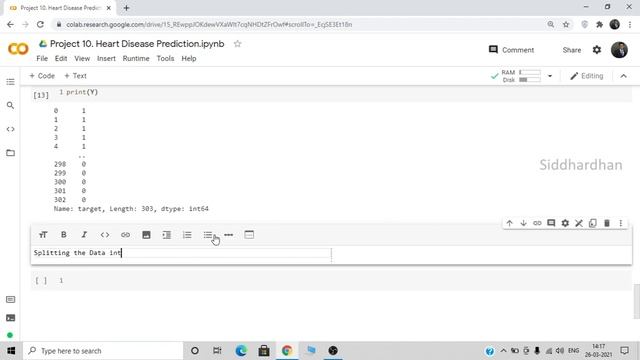Open the Edit menu
The image size is (640, 360).
tap(61, 58)
